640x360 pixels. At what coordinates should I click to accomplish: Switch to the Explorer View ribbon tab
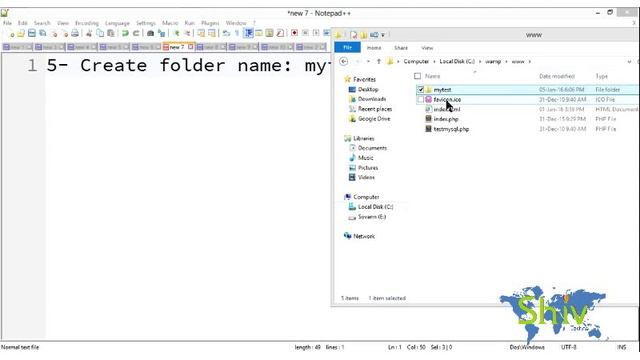(427, 48)
